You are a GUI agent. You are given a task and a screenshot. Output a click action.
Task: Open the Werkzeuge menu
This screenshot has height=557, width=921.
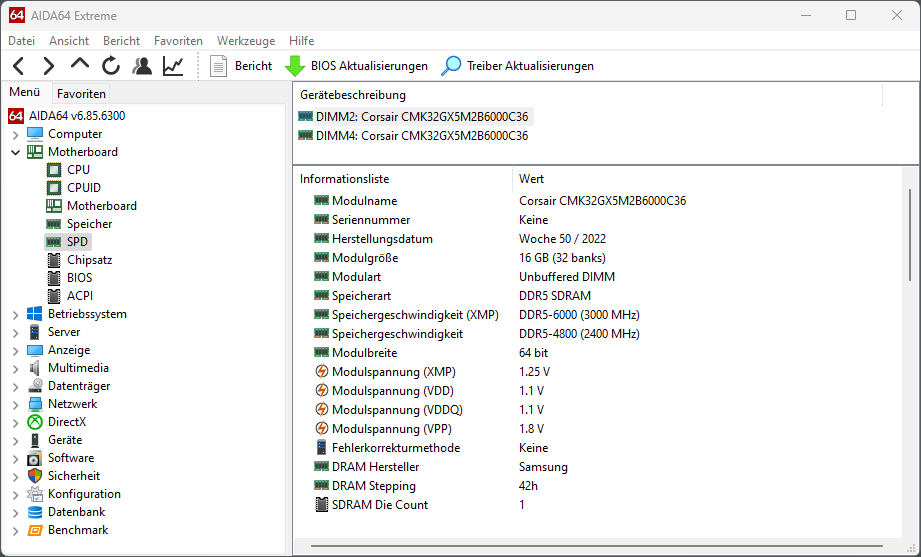[246, 41]
